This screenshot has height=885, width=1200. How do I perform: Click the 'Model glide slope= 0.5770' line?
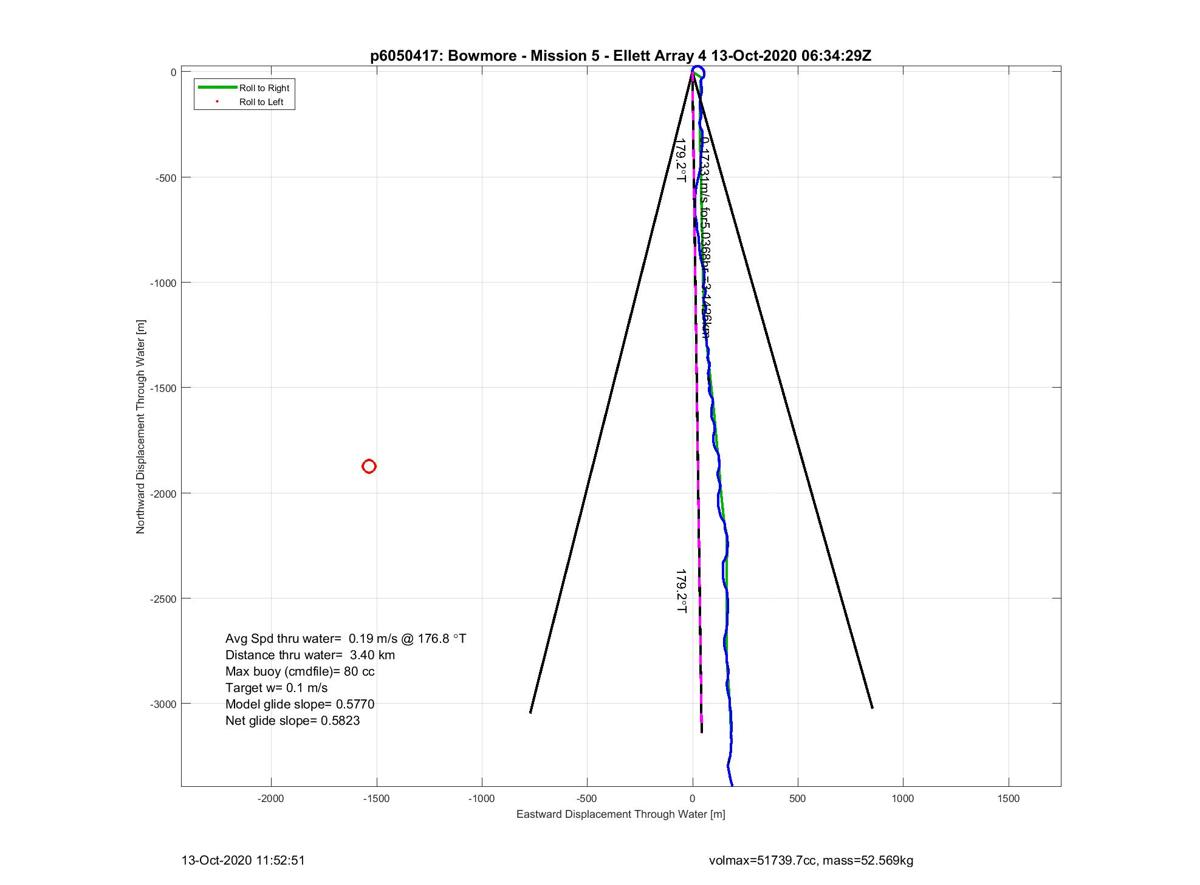coord(300,704)
